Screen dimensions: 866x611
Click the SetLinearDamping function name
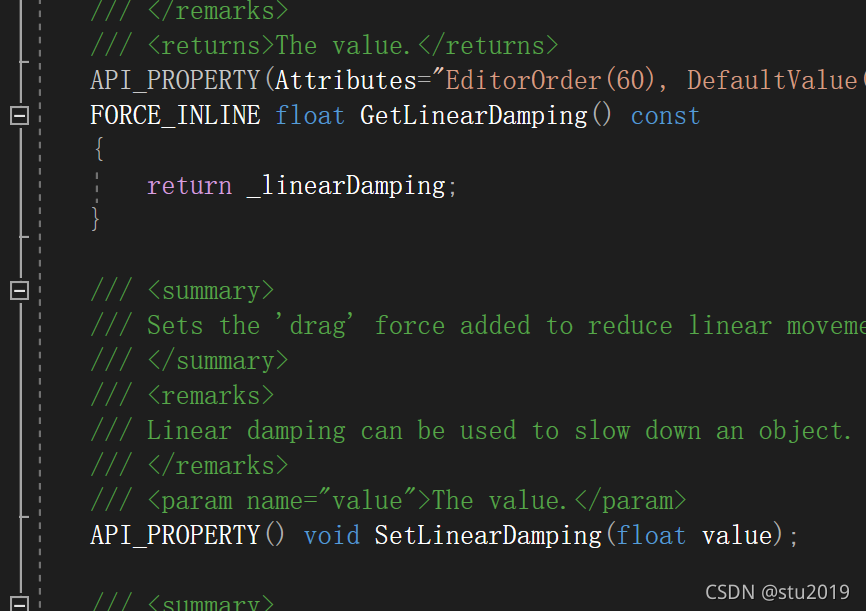[488, 536]
